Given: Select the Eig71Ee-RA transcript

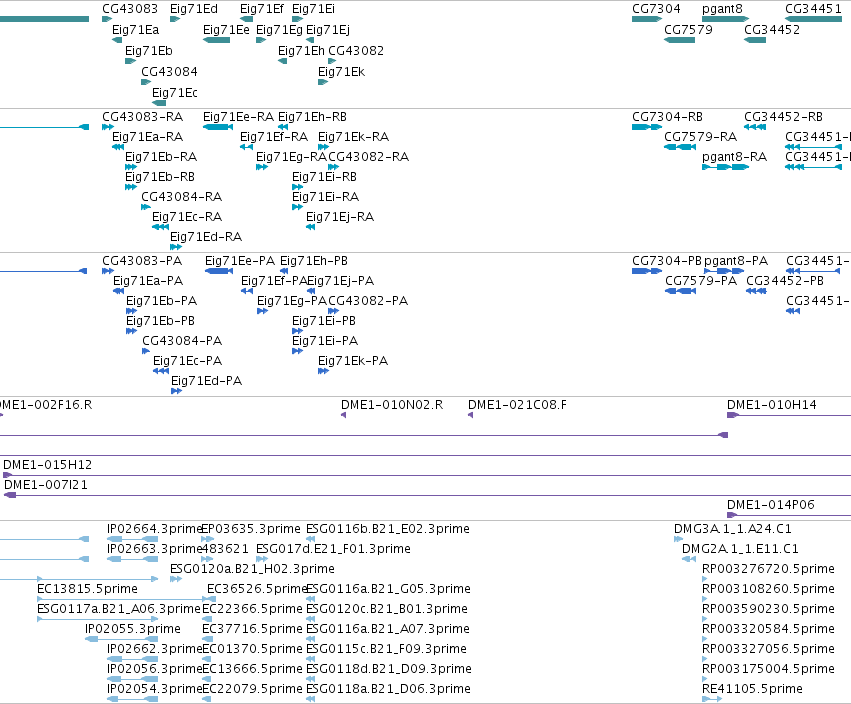Looking at the screenshot, I should pos(218,127).
